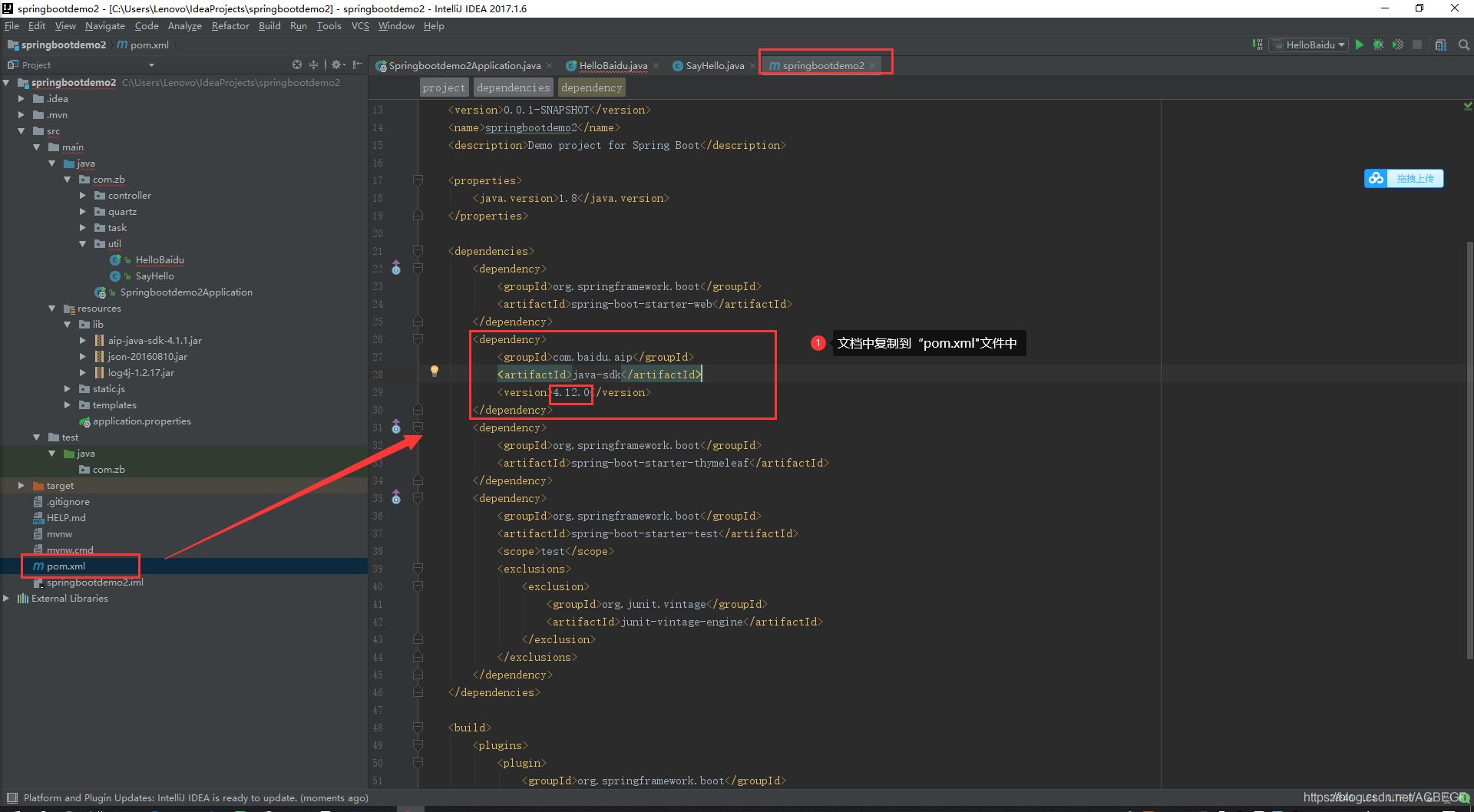Open the Refactor menu
This screenshot has height=812, width=1474.
230,26
